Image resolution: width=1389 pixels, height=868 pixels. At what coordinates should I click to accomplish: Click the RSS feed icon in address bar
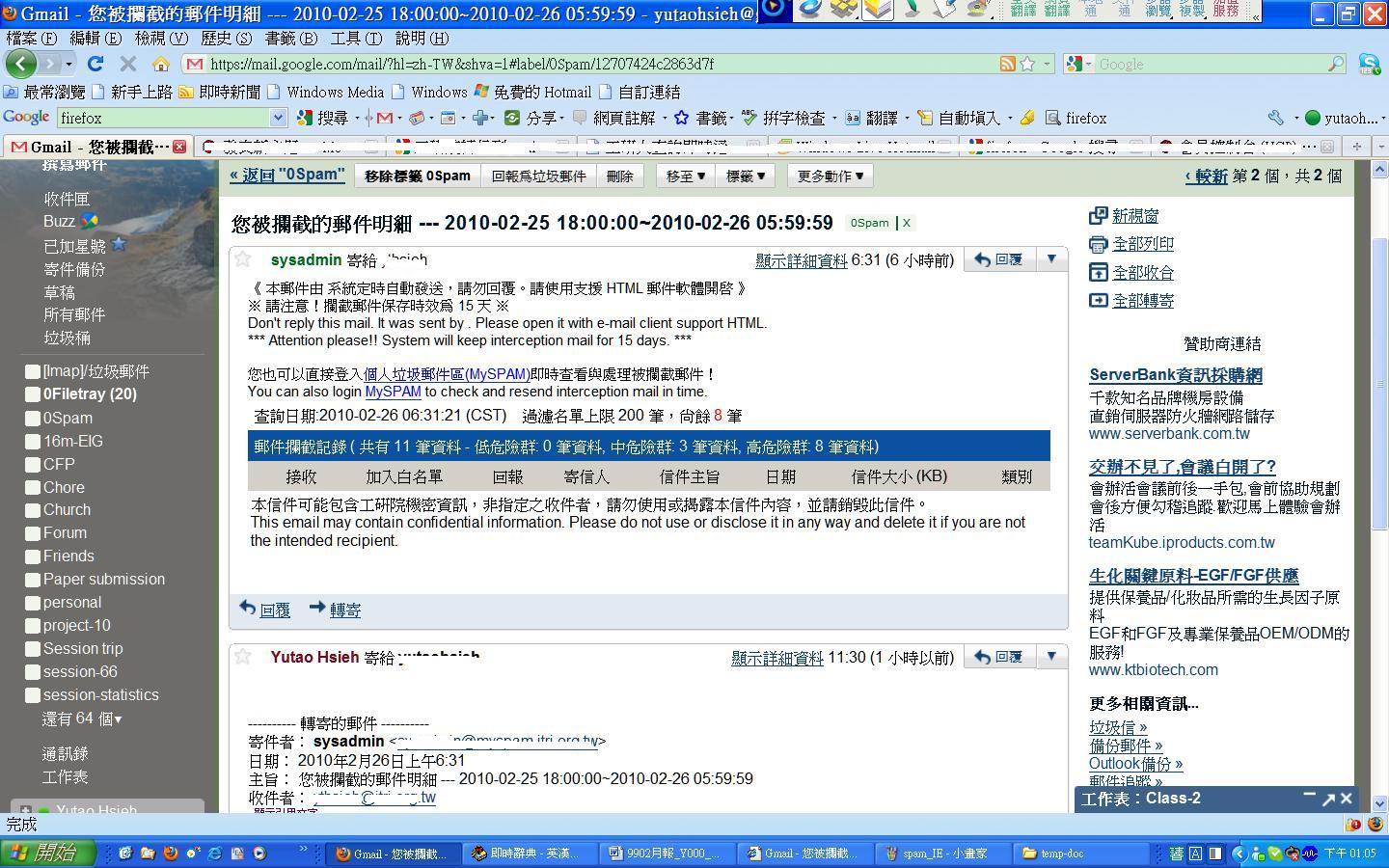1007,64
